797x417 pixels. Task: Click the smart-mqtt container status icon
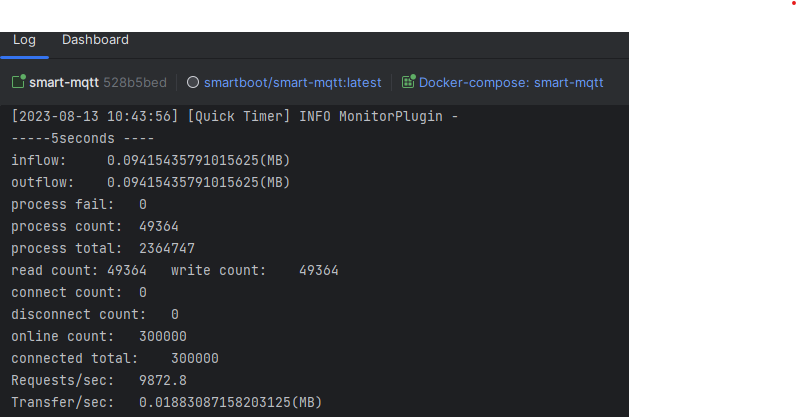18,82
